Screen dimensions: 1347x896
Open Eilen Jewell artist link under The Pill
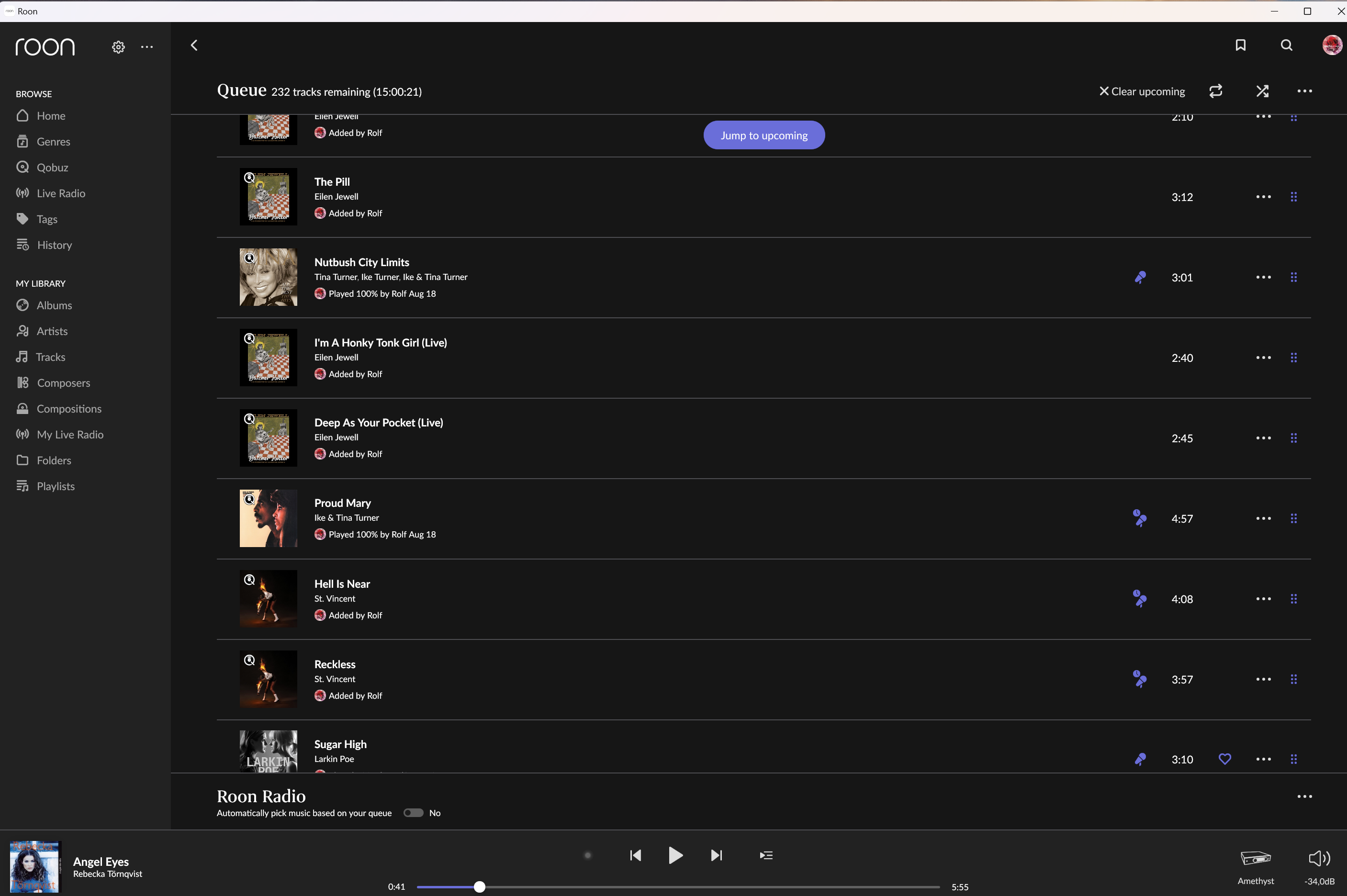pyautogui.click(x=336, y=197)
